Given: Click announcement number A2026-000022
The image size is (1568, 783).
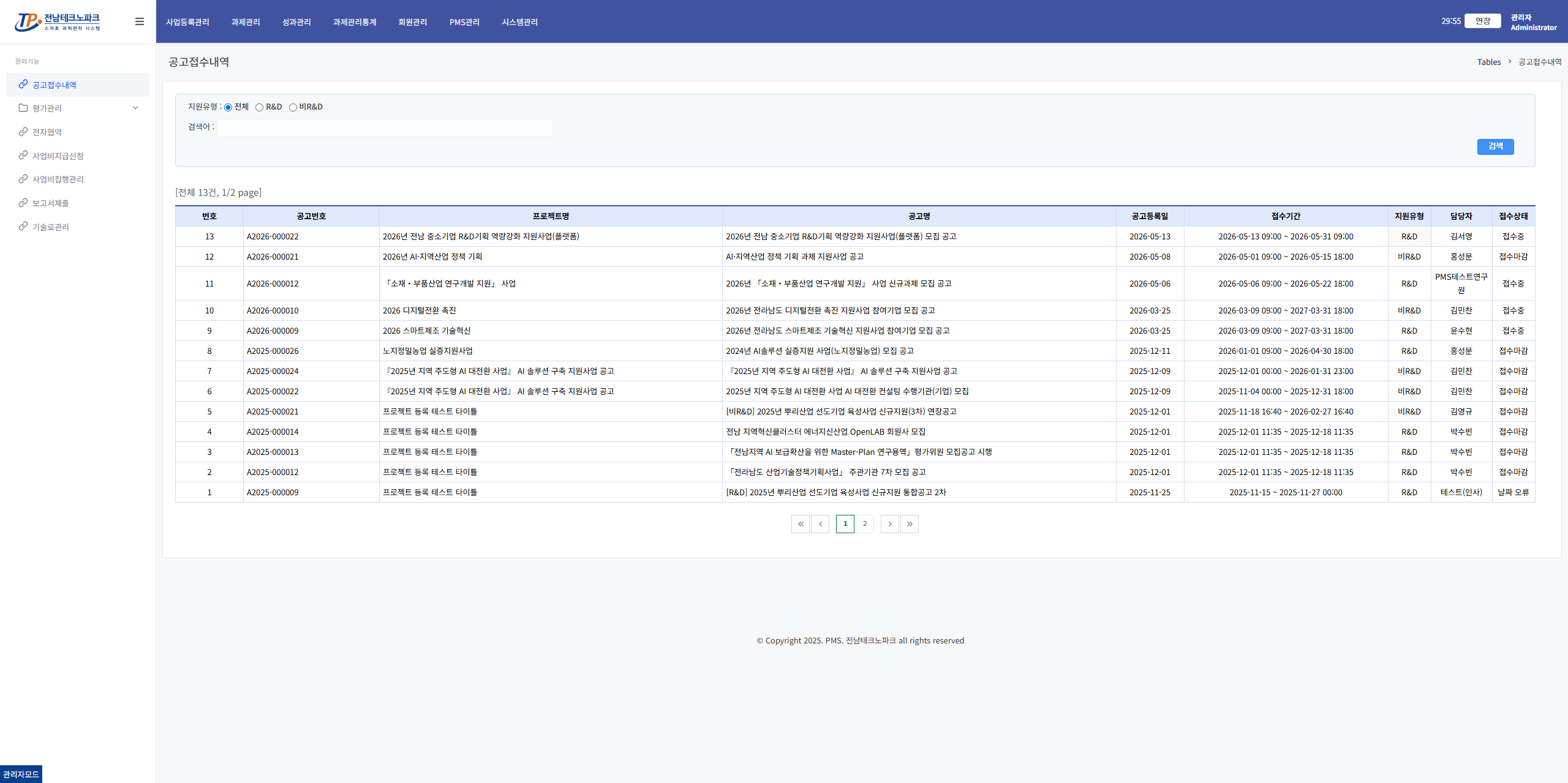Looking at the screenshot, I should [x=273, y=236].
